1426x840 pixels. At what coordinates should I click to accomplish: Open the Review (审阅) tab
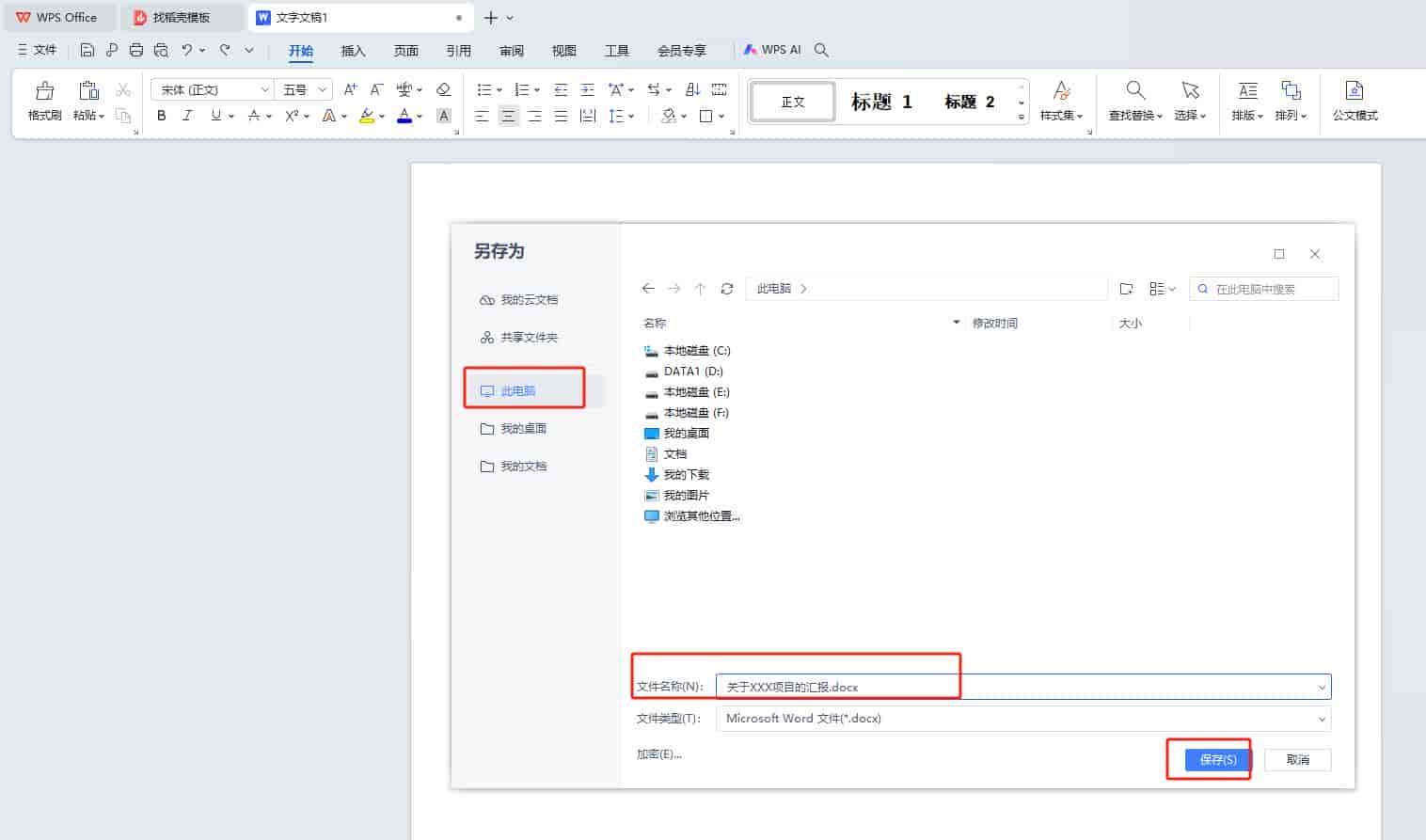tap(512, 51)
